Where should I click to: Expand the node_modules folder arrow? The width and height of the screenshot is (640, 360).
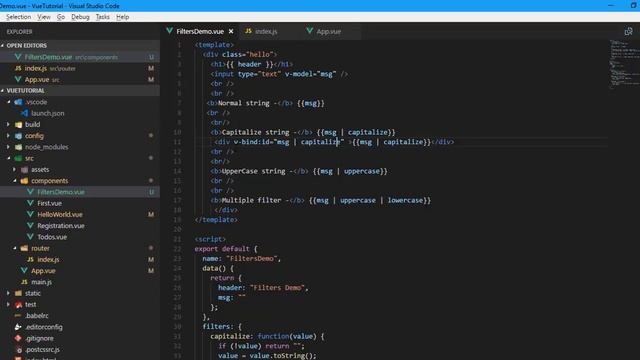9,147
